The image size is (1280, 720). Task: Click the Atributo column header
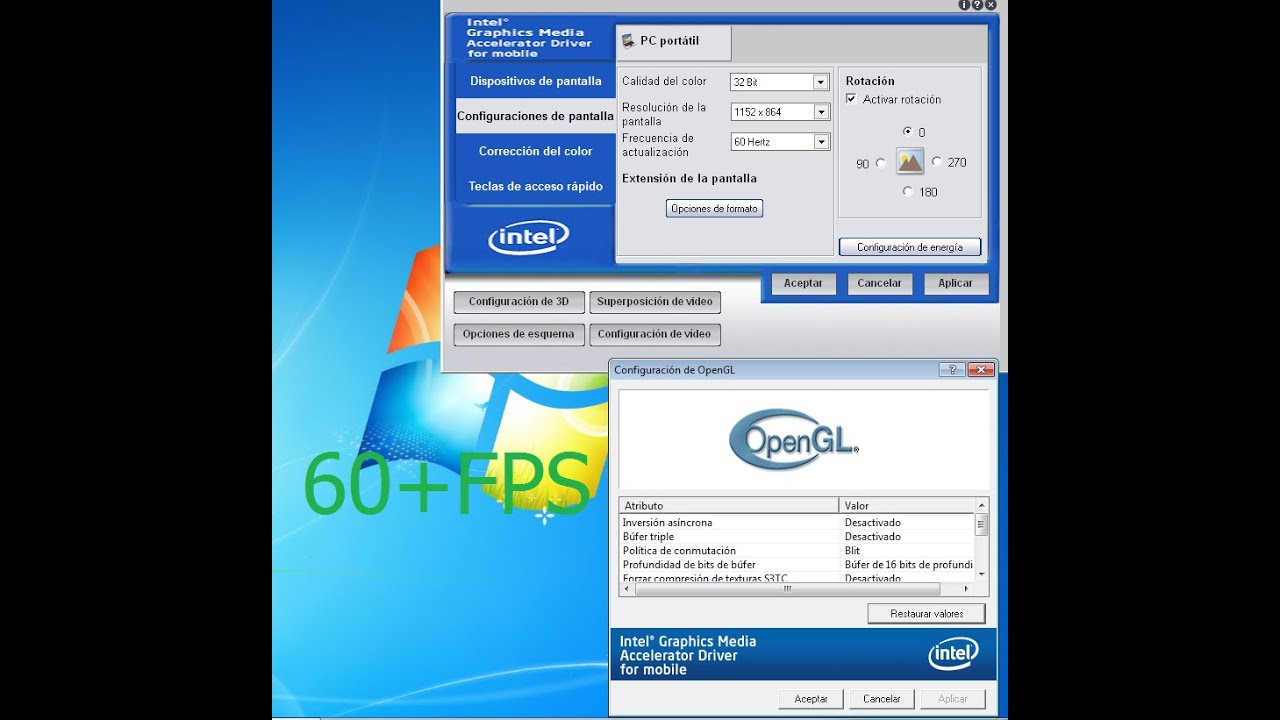pos(729,506)
